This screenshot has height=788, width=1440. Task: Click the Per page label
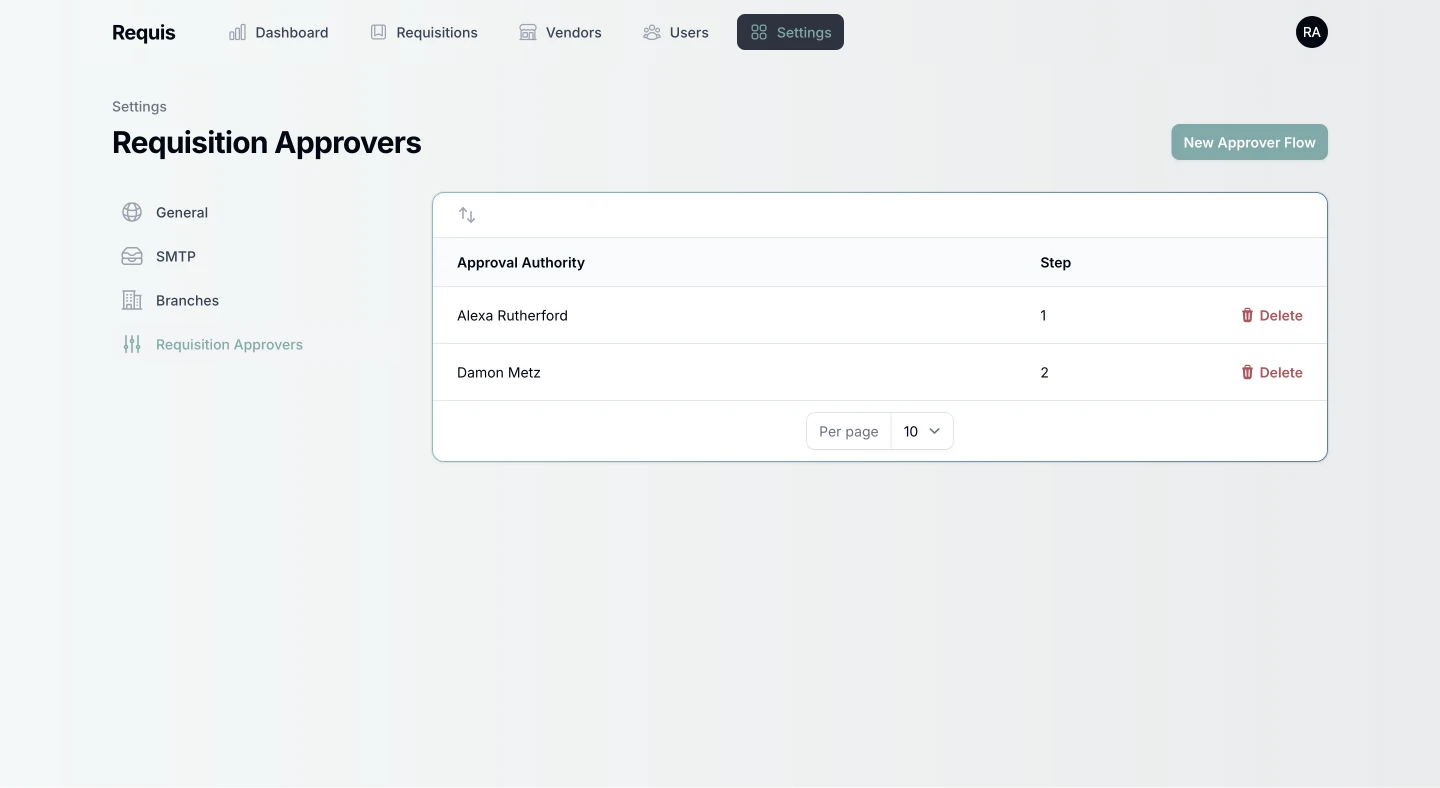pyautogui.click(x=849, y=431)
